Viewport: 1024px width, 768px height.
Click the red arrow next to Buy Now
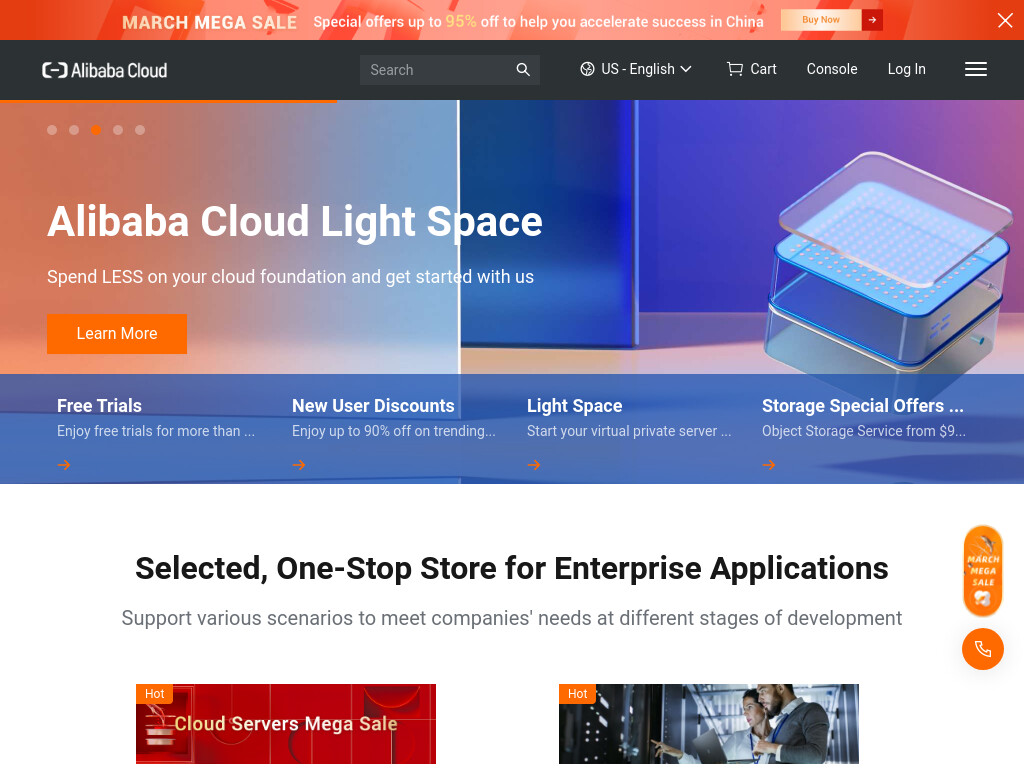(x=872, y=20)
